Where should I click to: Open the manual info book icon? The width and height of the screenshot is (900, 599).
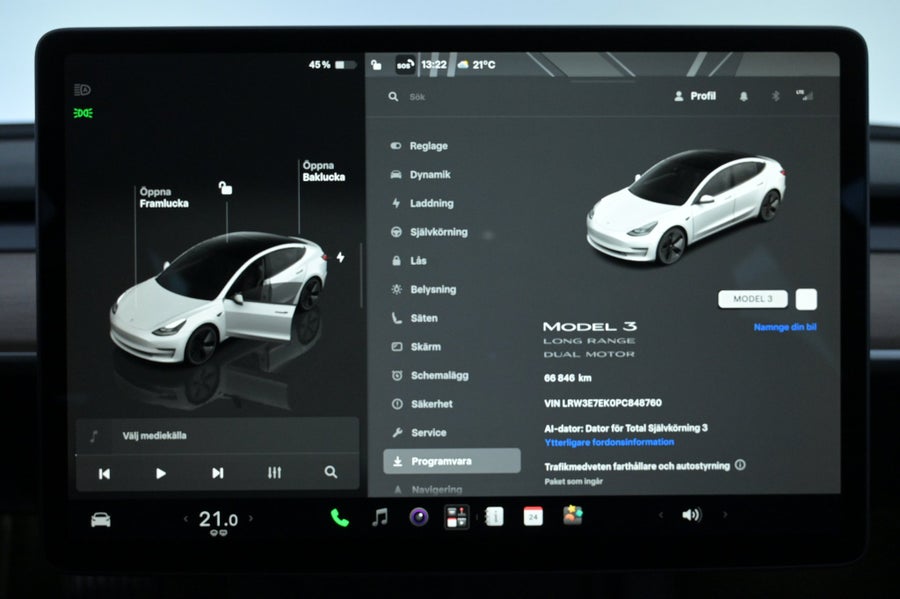tap(494, 517)
